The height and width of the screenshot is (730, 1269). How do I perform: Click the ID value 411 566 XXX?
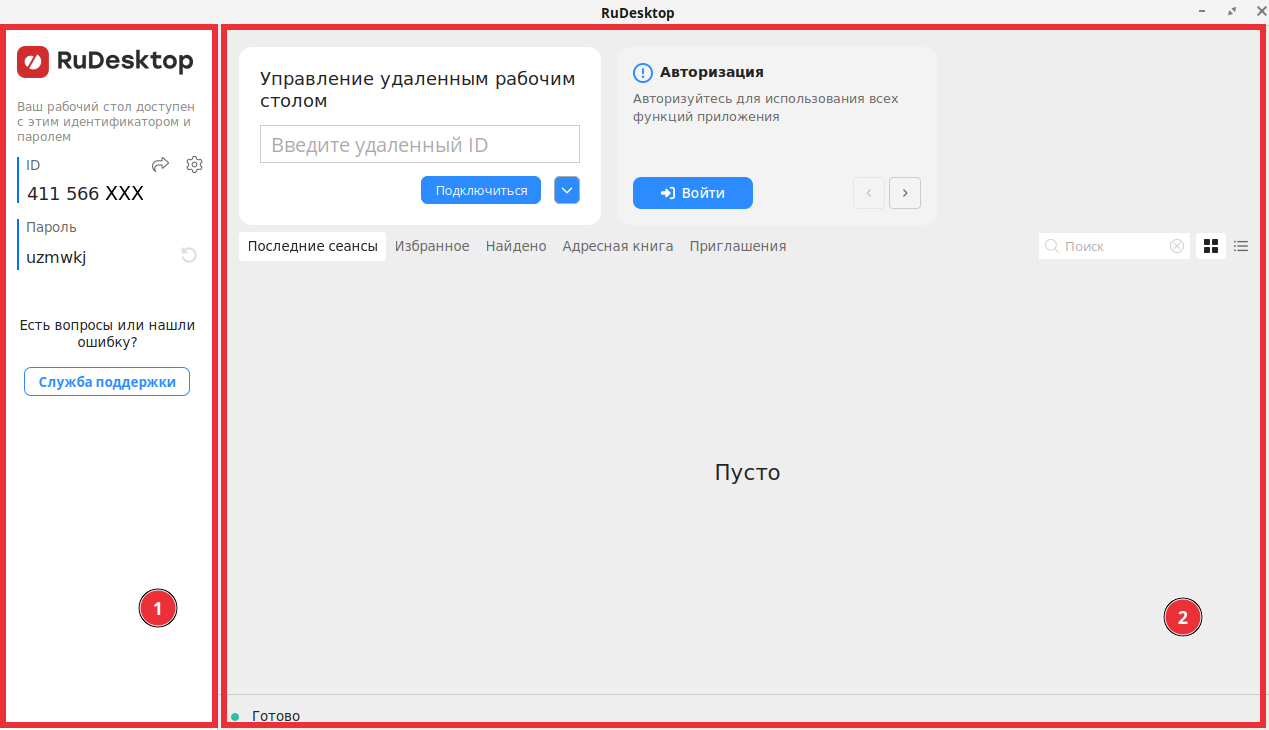click(85, 194)
